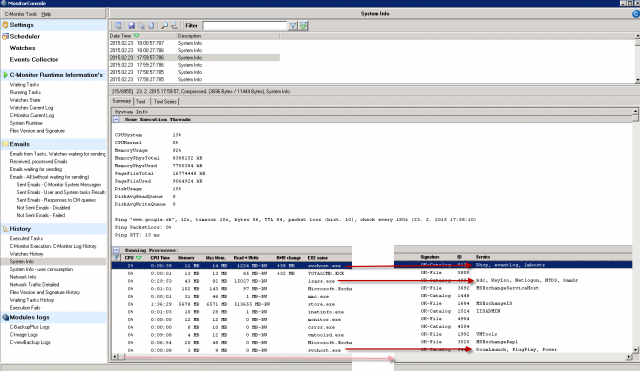Open the C-Monitor Tools menu
The image size is (640, 371).
[21, 14]
